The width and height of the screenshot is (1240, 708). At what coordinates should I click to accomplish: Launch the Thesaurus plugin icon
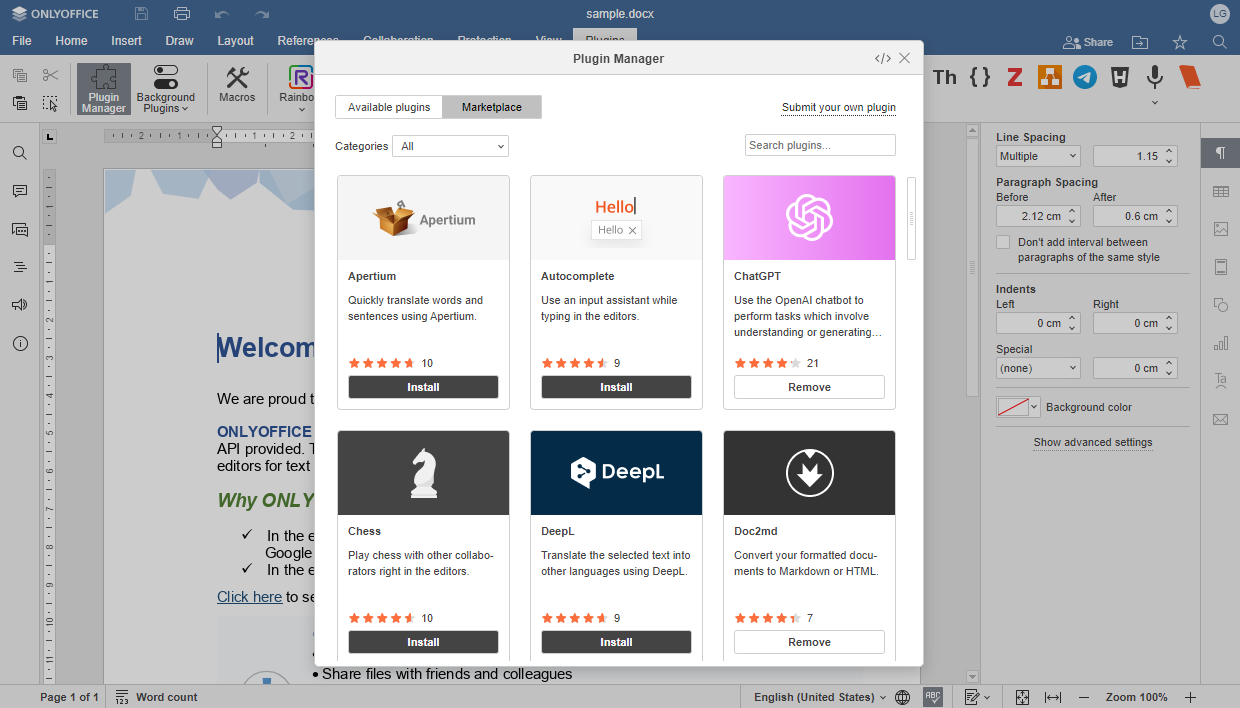click(944, 76)
